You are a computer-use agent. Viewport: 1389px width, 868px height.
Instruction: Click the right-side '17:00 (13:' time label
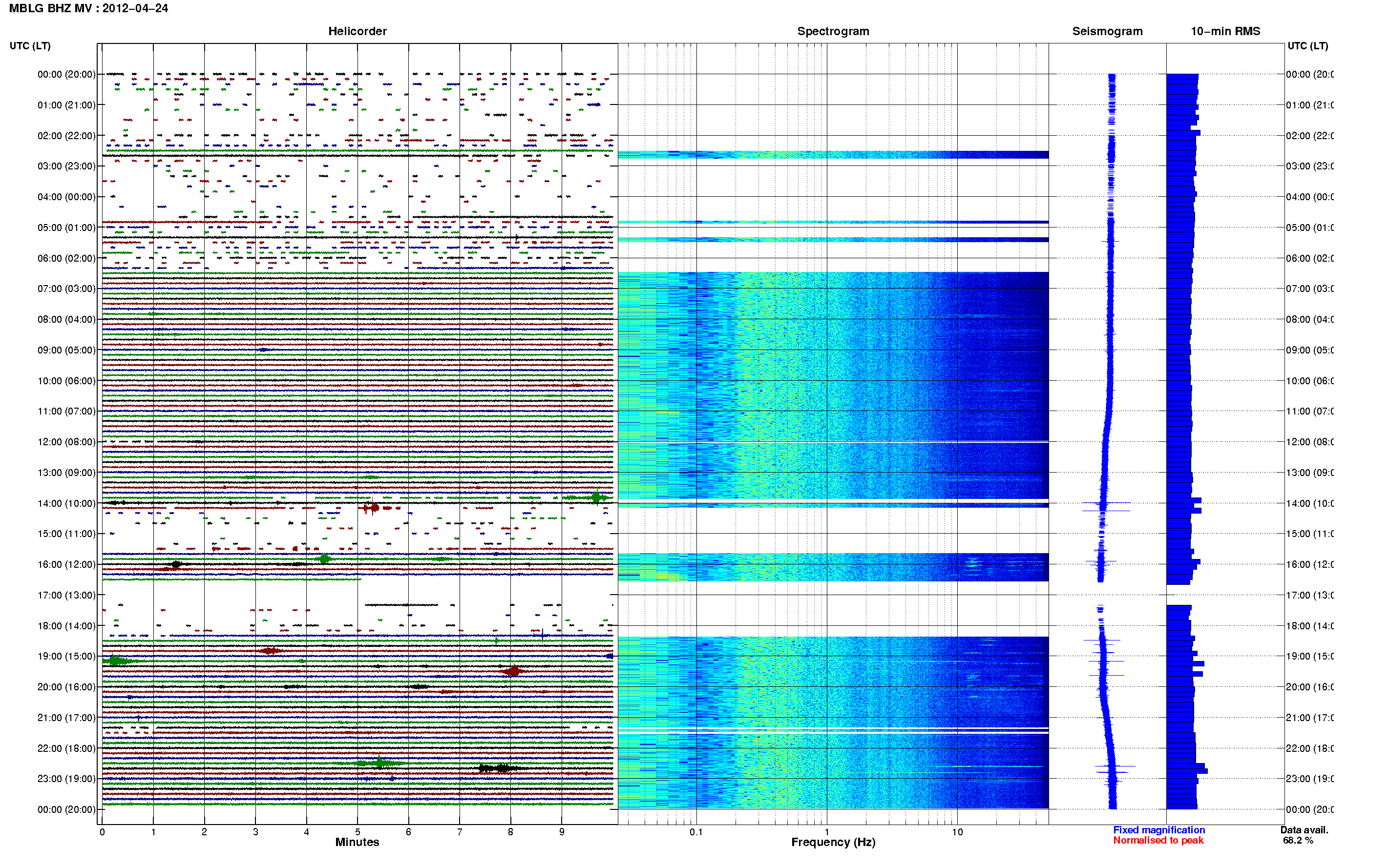(x=1310, y=595)
